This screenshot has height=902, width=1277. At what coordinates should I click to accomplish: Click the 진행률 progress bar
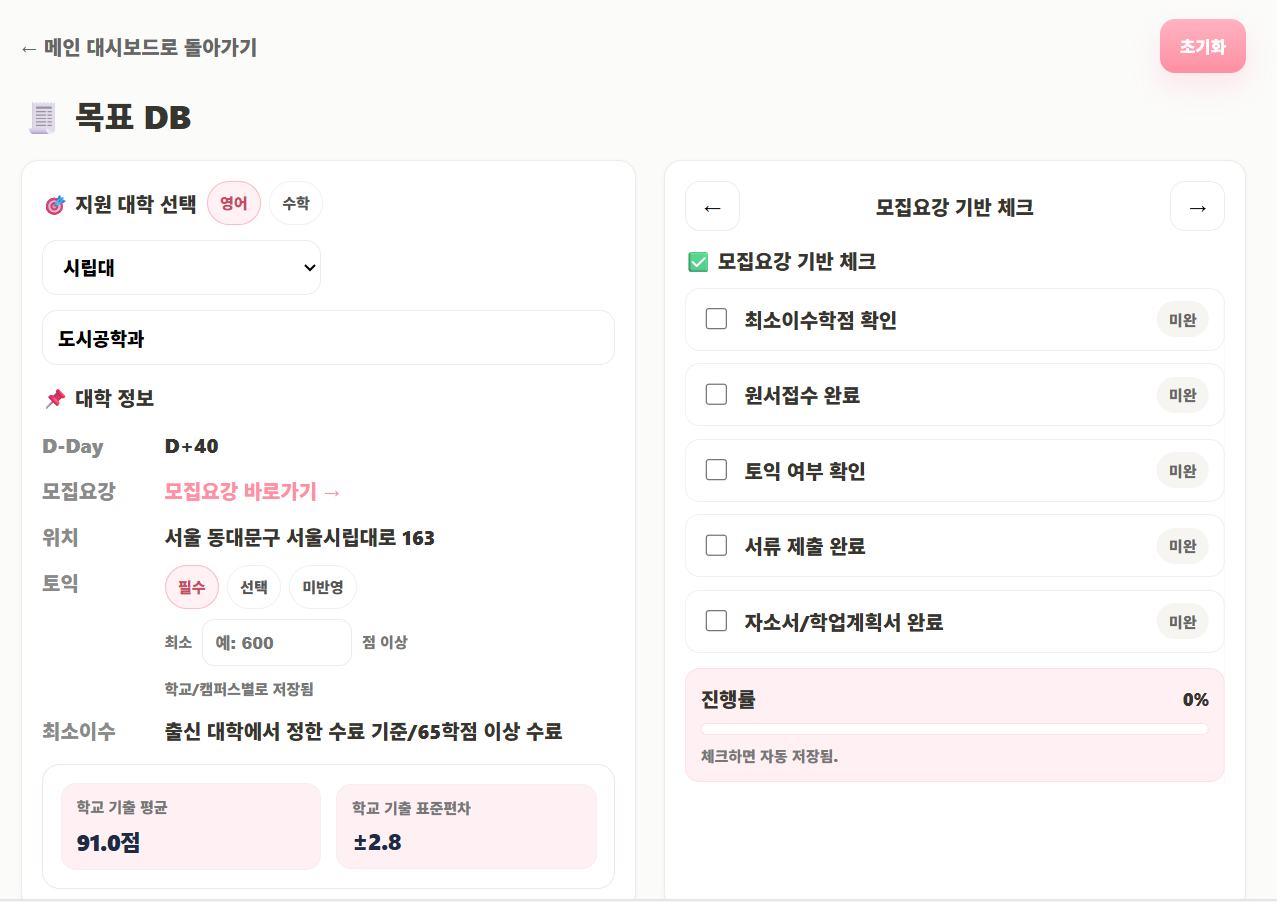point(954,729)
